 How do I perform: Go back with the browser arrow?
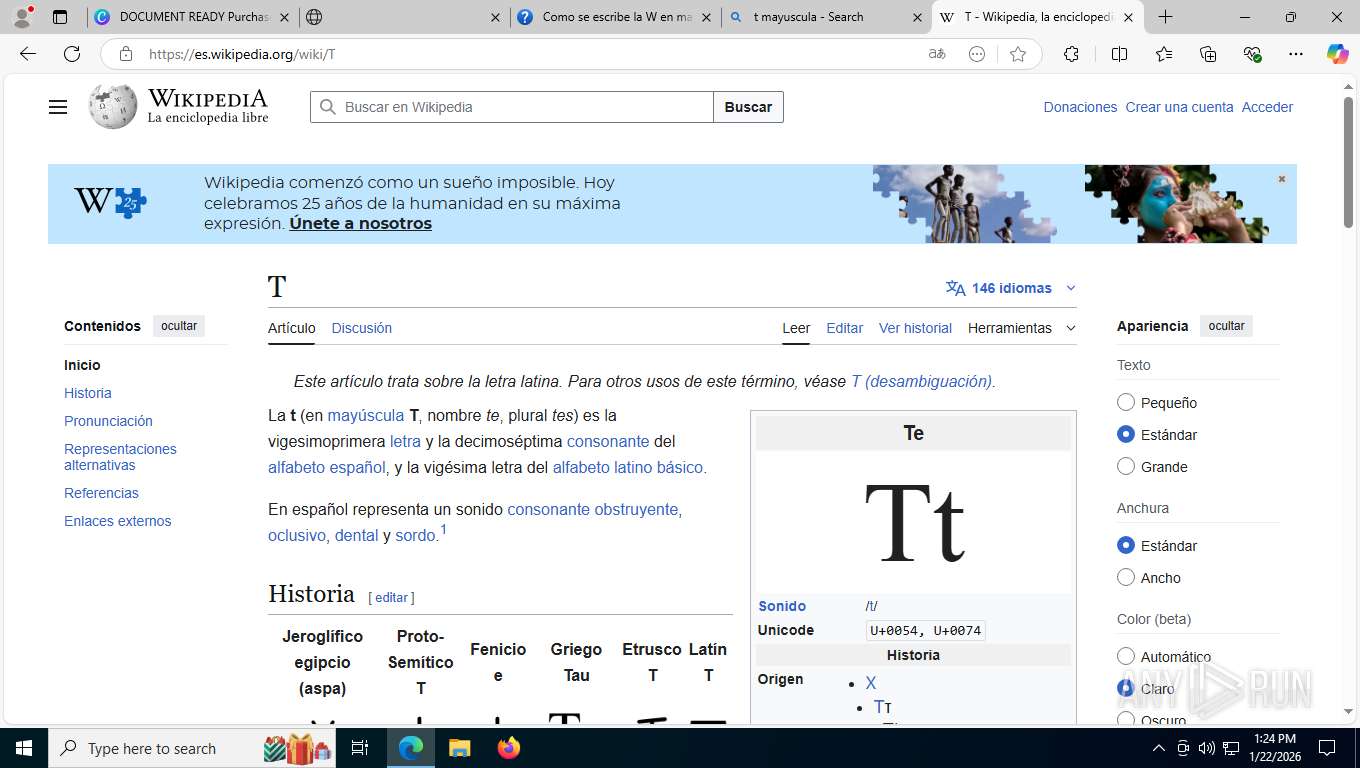tap(28, 54)
